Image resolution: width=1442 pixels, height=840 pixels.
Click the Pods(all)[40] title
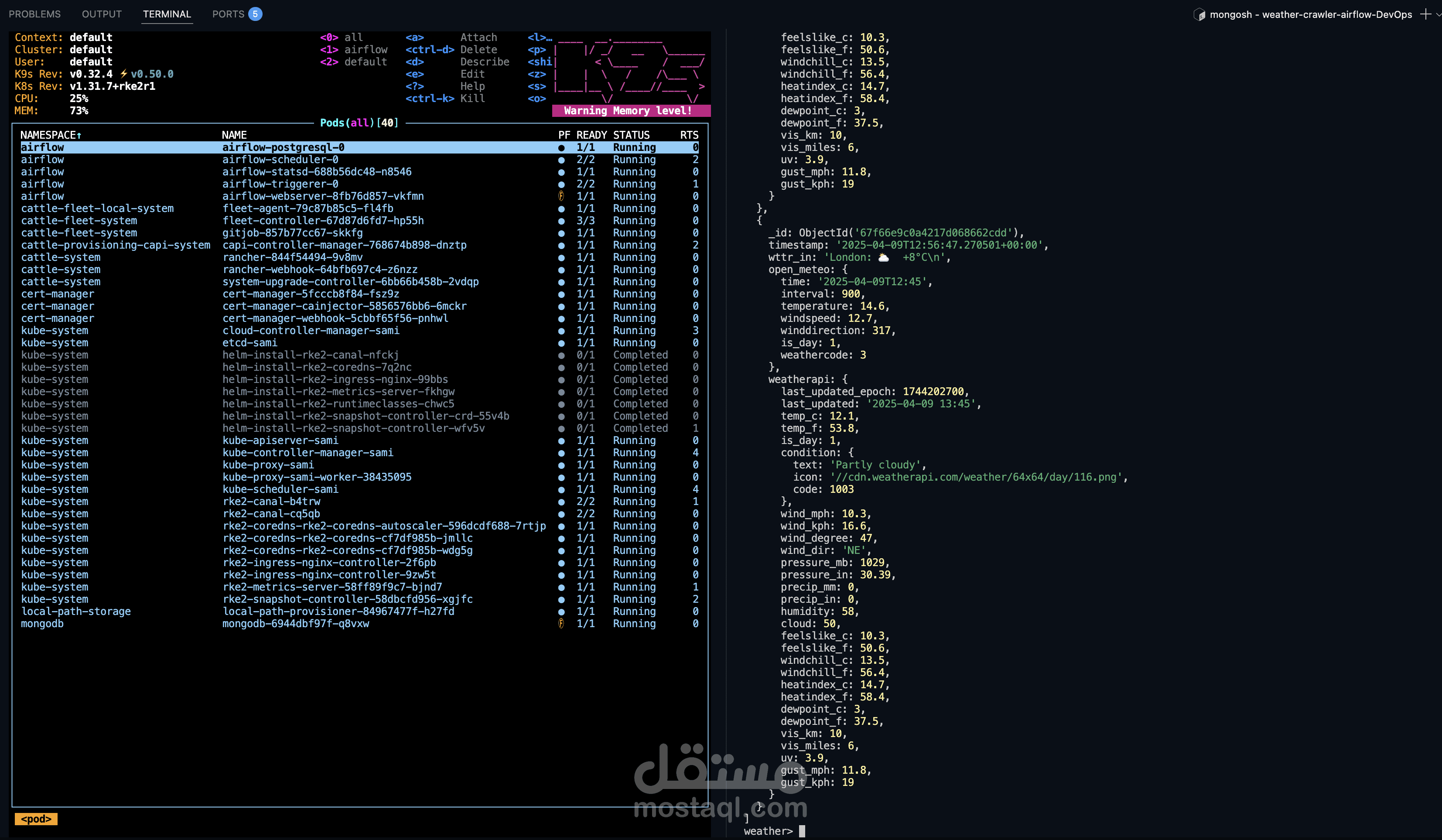pyautogui.click(x=359, y=123)
